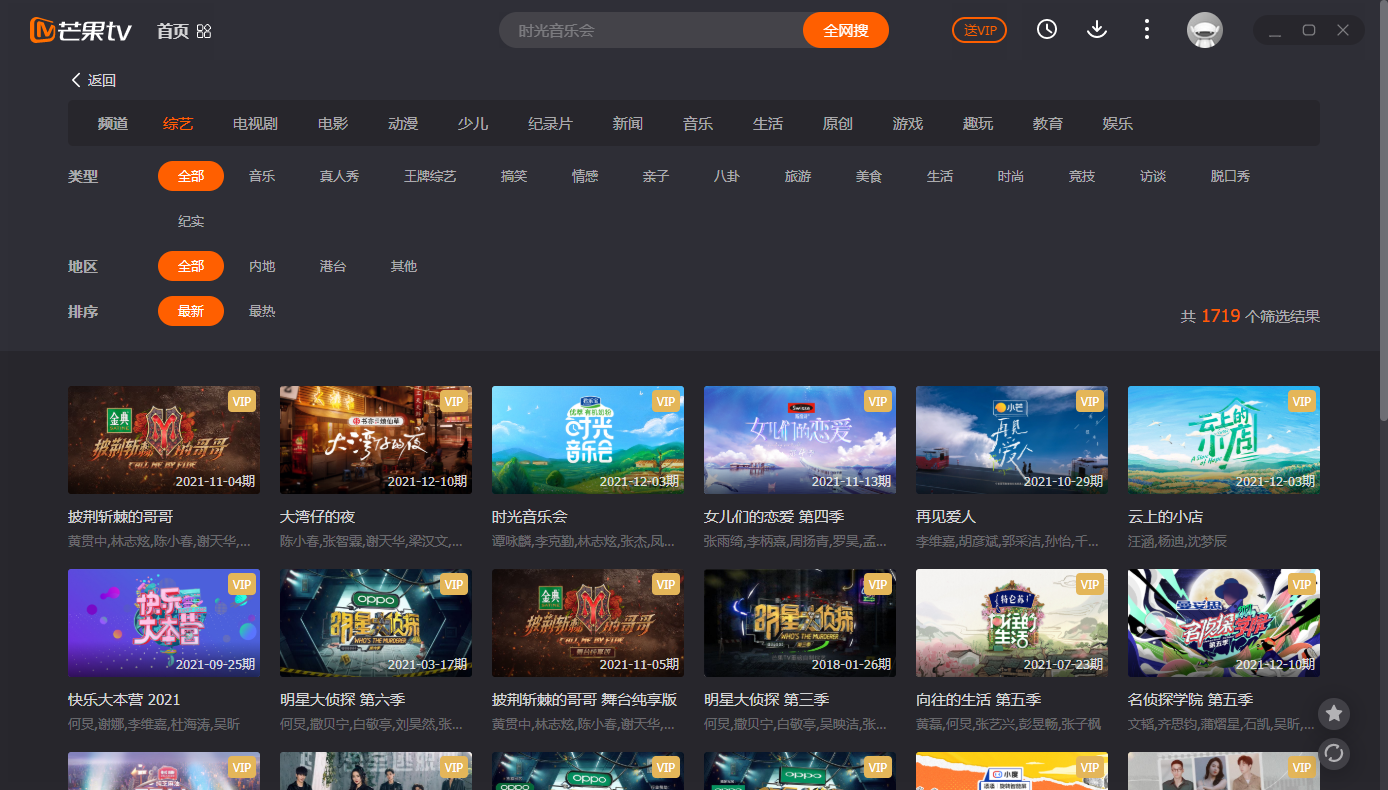Filter type by 纪实

pos(191,221)
